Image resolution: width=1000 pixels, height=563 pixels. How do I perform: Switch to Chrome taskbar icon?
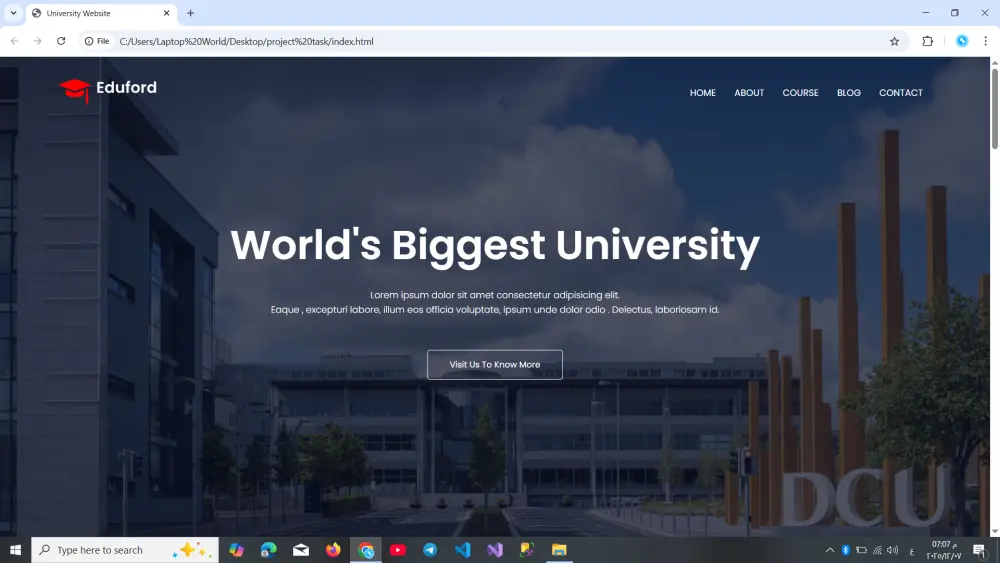[x=365, y=550]
